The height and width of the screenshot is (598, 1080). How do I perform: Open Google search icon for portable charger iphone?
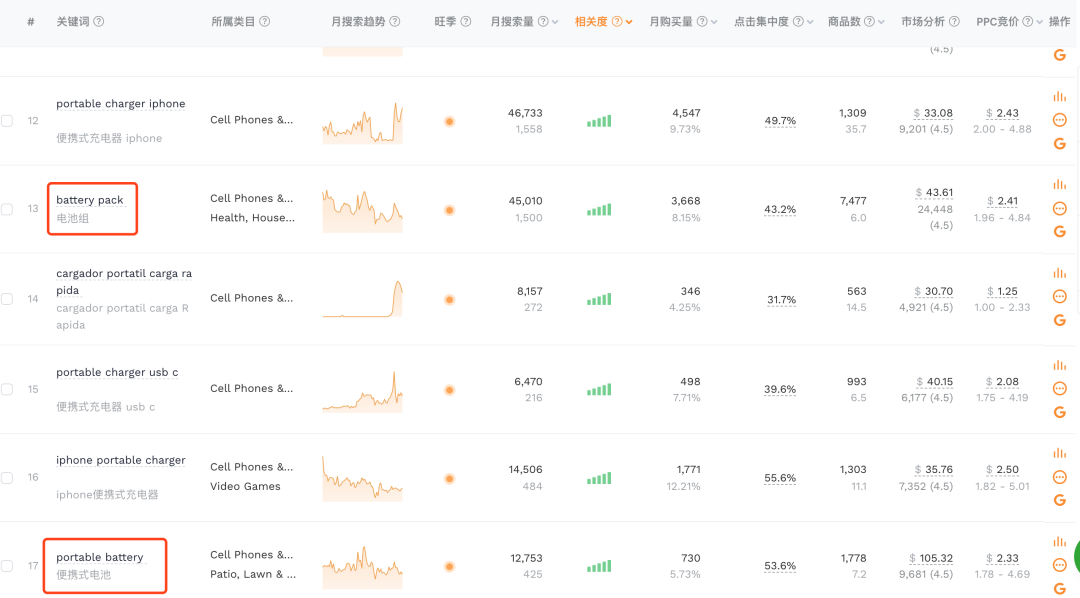tap(1059, 144)
